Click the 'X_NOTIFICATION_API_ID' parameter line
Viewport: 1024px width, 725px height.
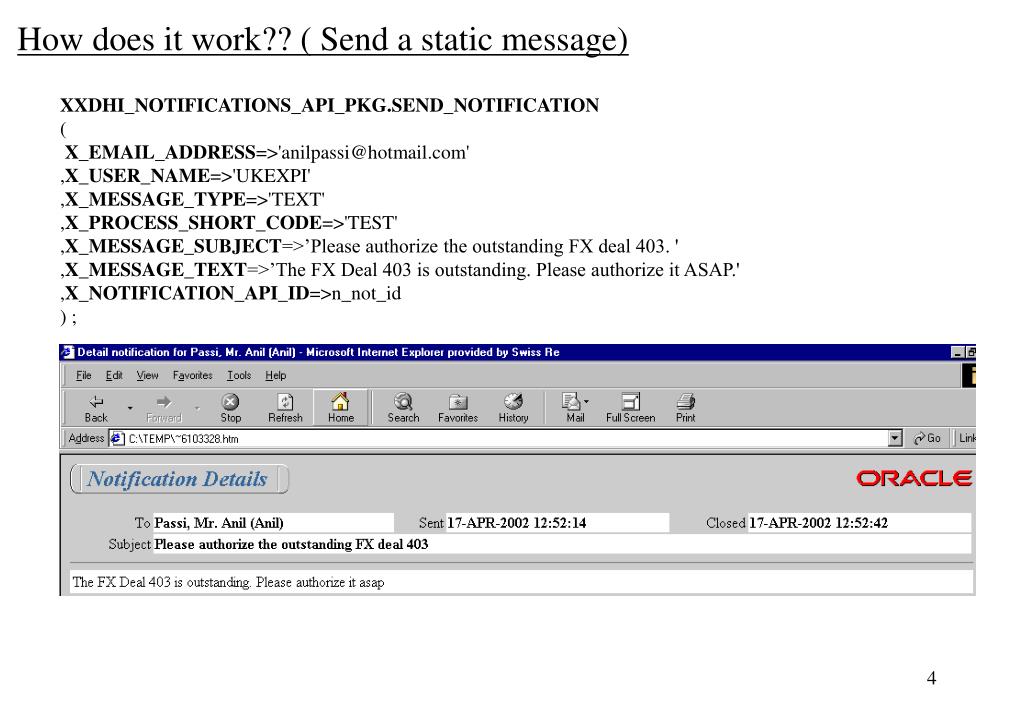click(231, 294)
